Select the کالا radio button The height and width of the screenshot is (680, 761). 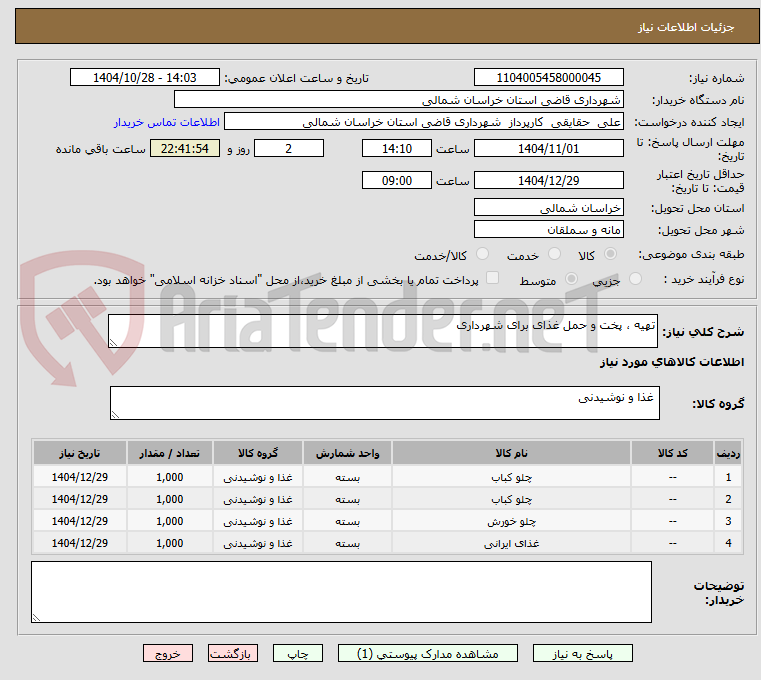point(611,254)
